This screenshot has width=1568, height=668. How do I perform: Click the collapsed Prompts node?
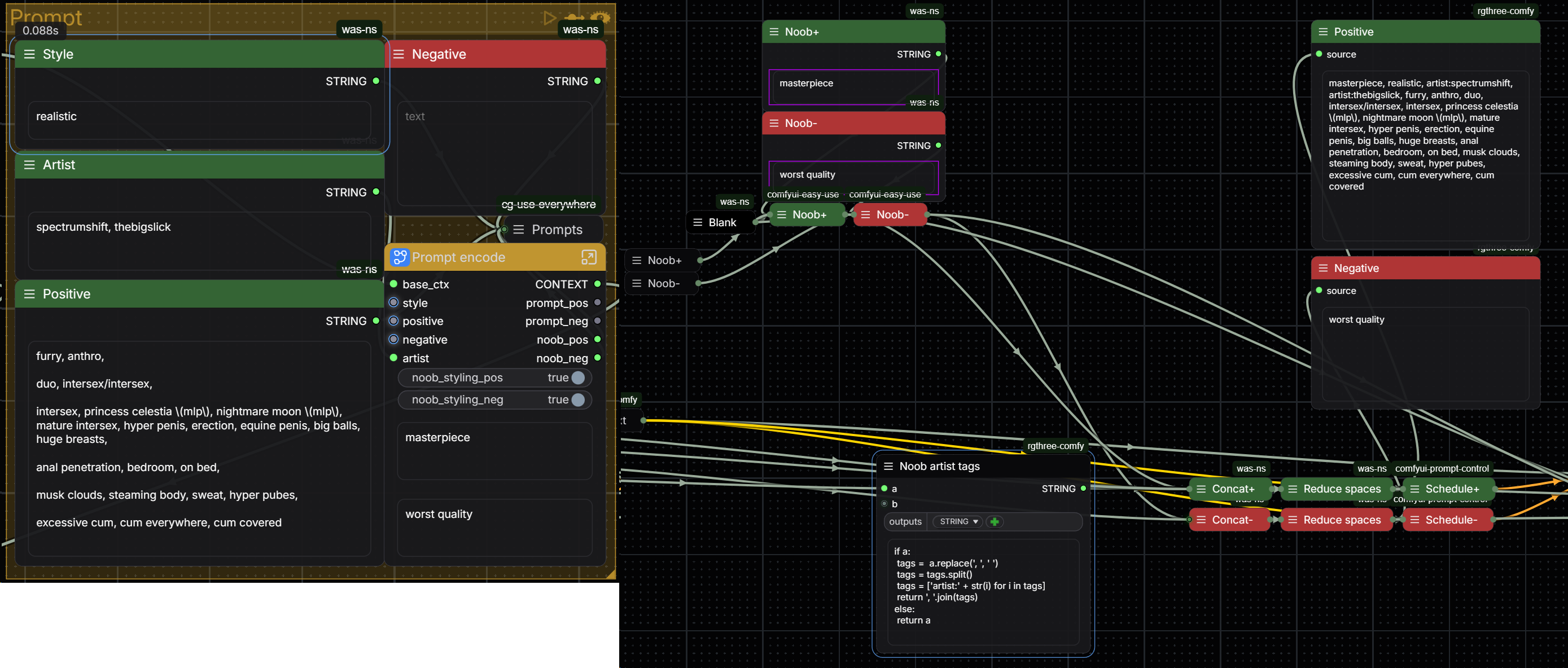(x=556, y=230)
